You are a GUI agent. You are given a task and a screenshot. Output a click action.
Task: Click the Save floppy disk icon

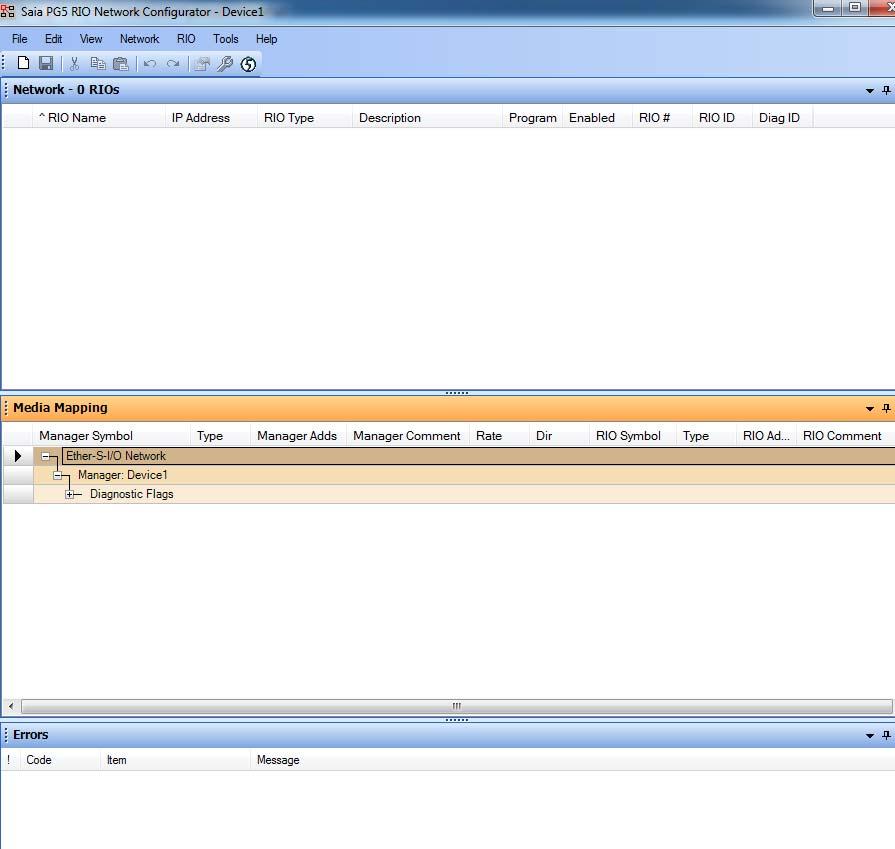coord(46,63)
